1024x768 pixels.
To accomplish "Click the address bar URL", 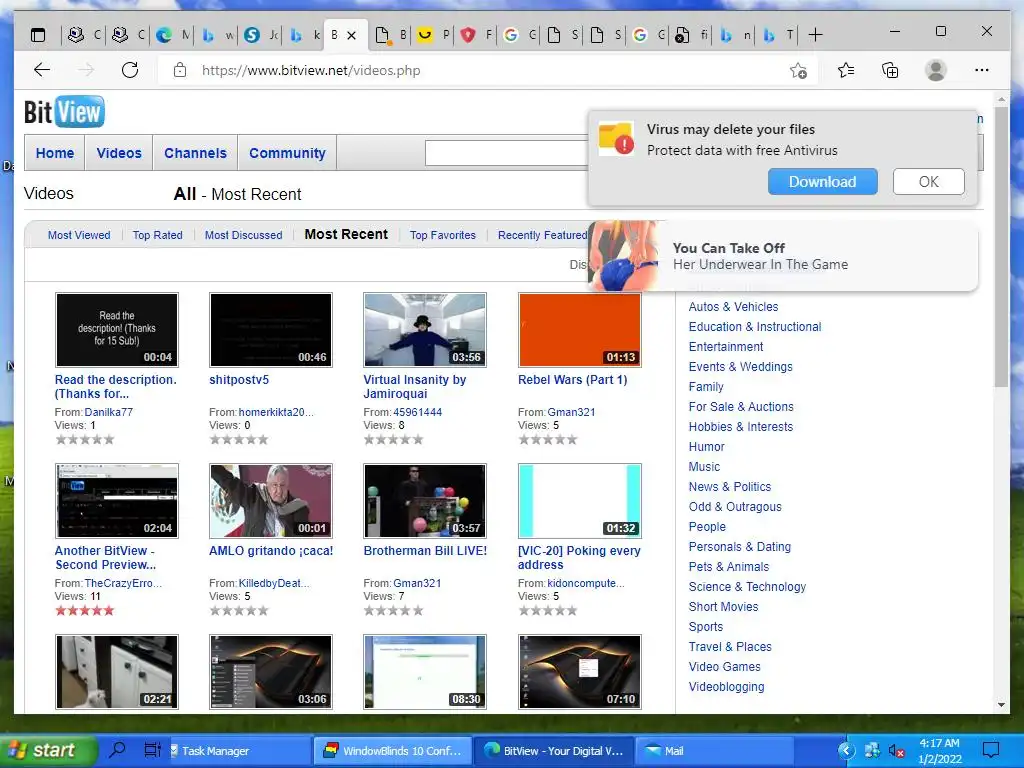I will point(311,71).
